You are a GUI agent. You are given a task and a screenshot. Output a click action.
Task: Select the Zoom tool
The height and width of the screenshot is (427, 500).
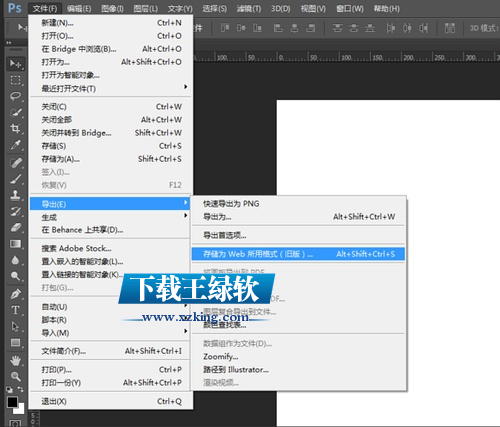pyautogui.click(x=15, y=377)
